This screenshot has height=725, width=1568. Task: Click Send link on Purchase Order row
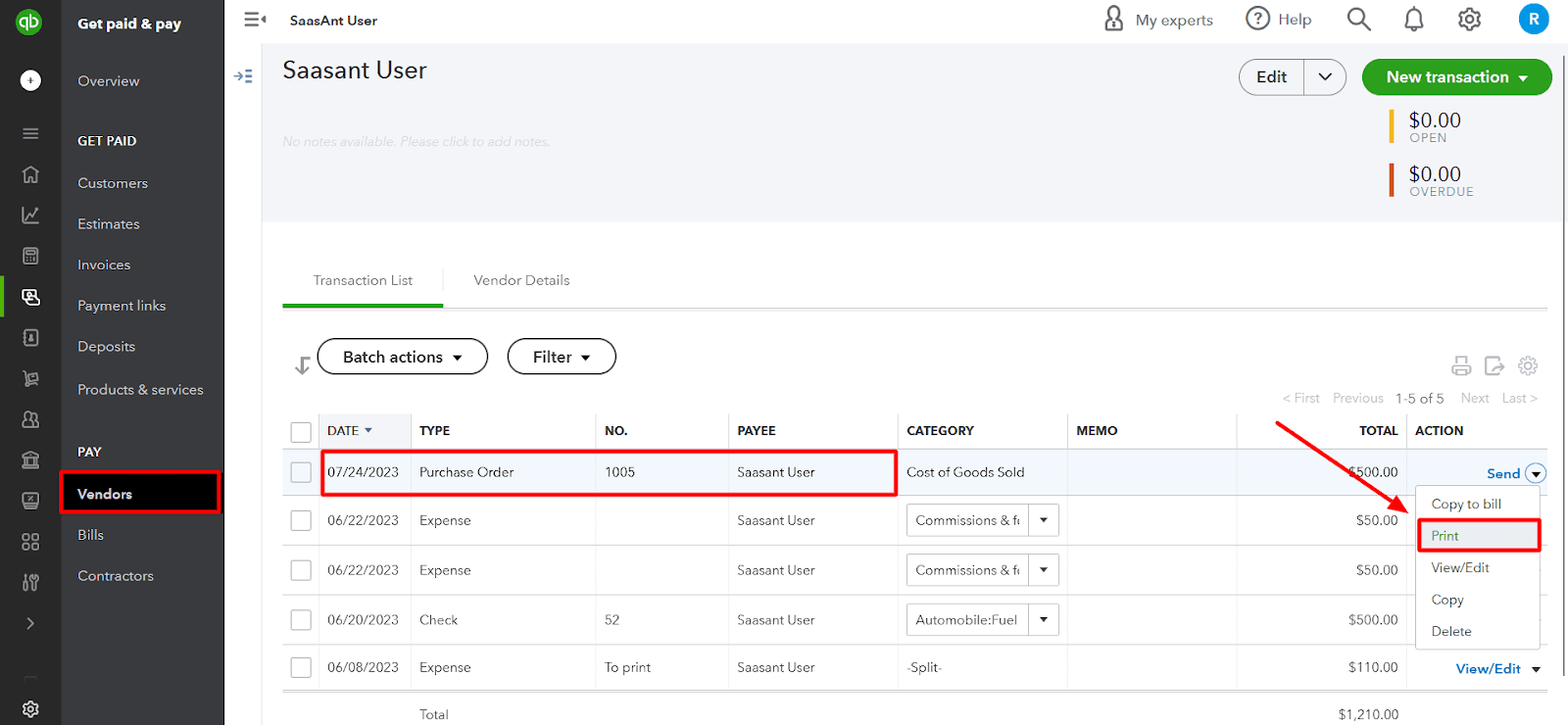[1503, 473]
